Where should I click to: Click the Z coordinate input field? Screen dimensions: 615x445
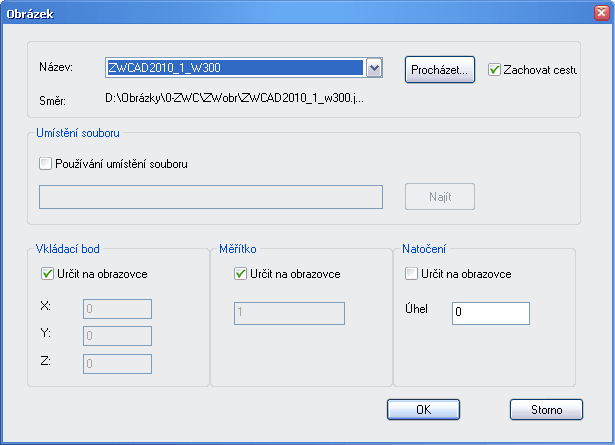117,365
